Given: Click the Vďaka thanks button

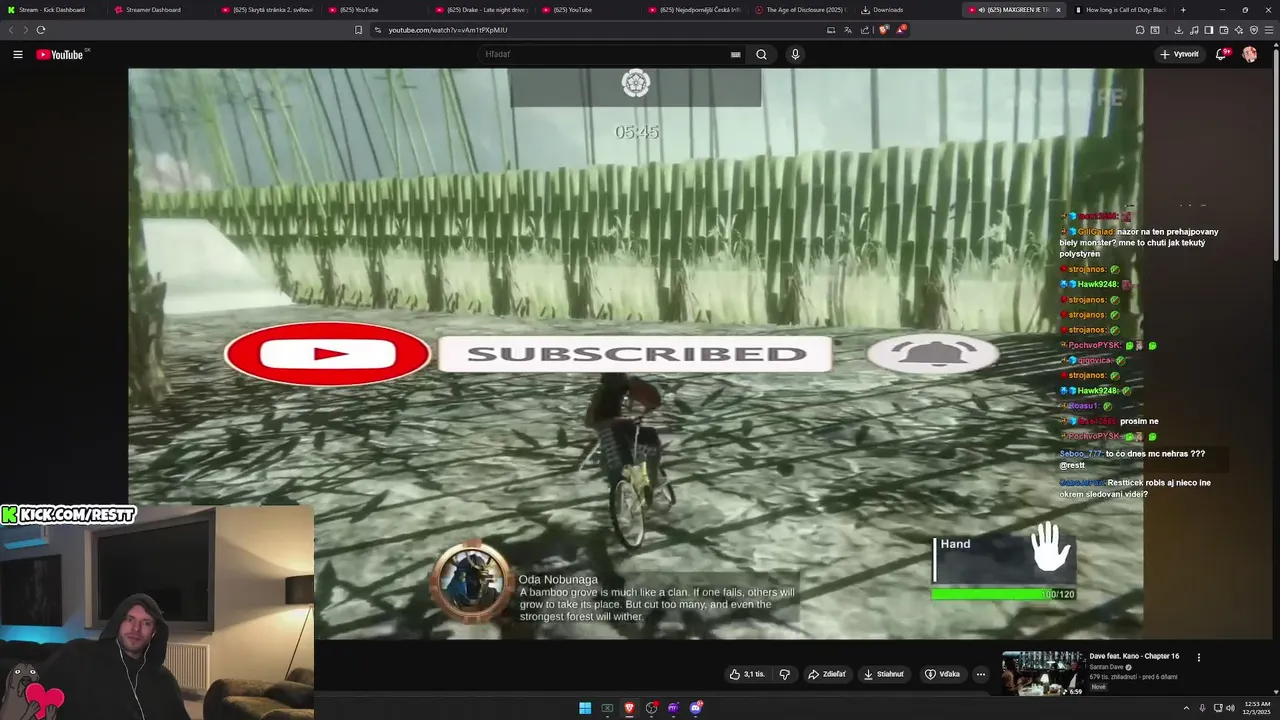Looking at the screenshot, I should tap(943, 674).
